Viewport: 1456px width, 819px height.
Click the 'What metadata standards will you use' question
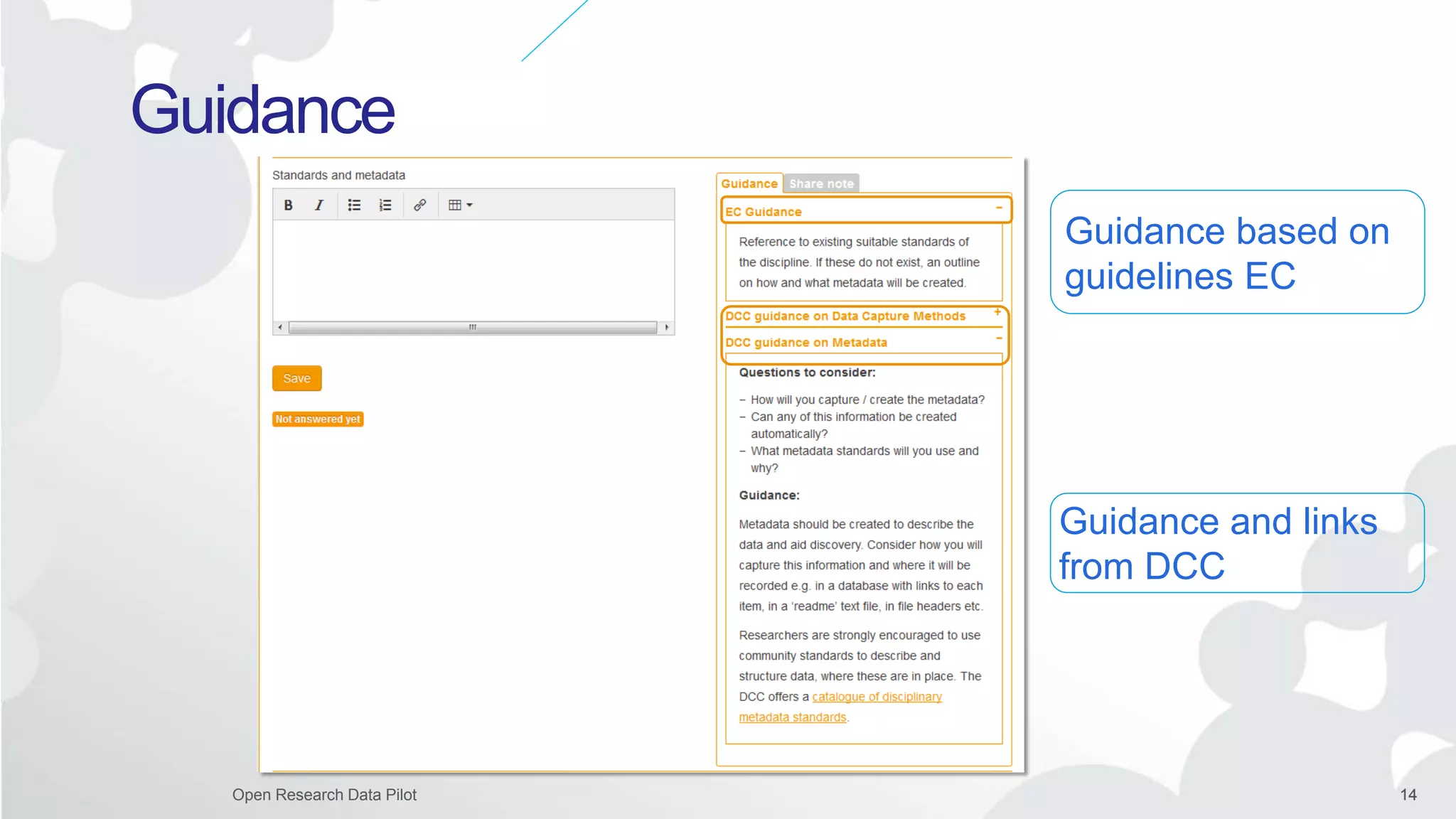(x=864, y=459)
